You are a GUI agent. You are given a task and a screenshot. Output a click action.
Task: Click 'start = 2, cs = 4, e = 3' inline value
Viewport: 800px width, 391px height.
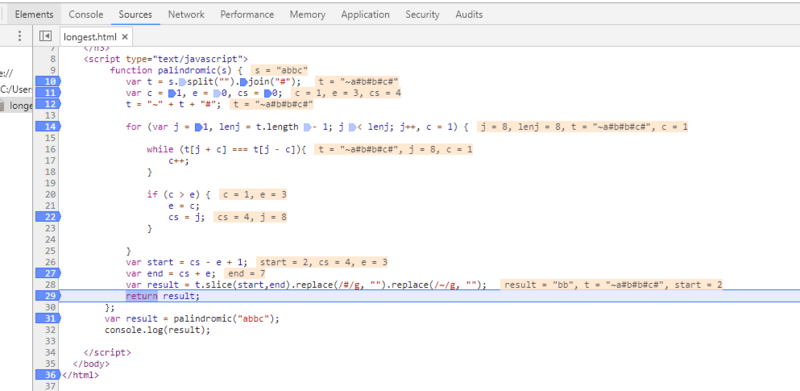click(x=322, y=262)
